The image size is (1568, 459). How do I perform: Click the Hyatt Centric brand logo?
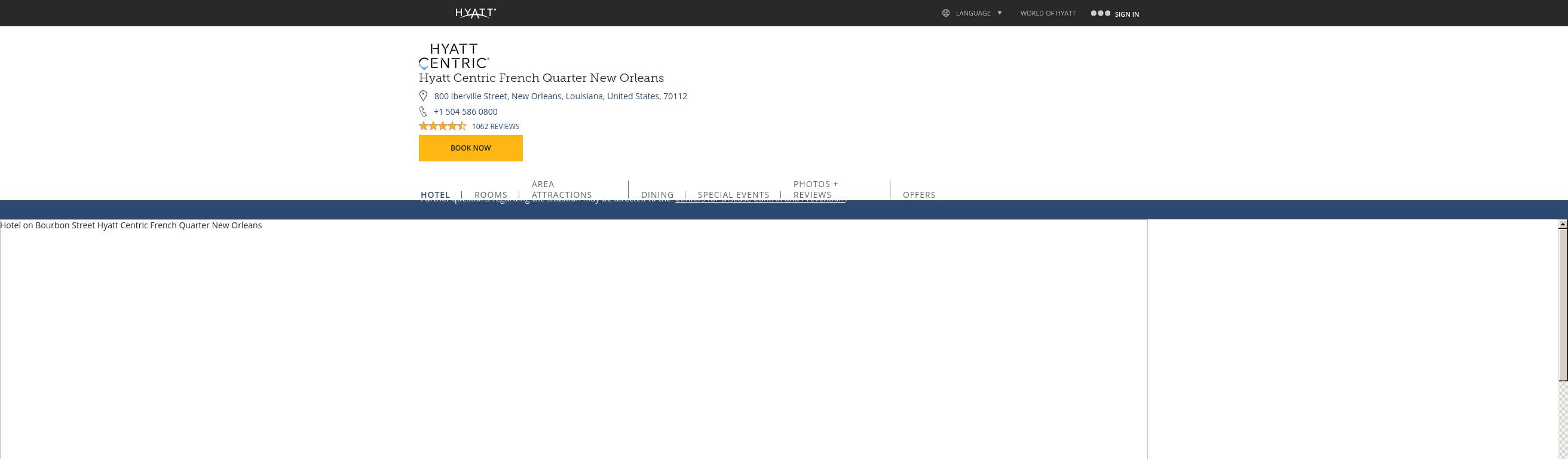[x=454, y=56]
